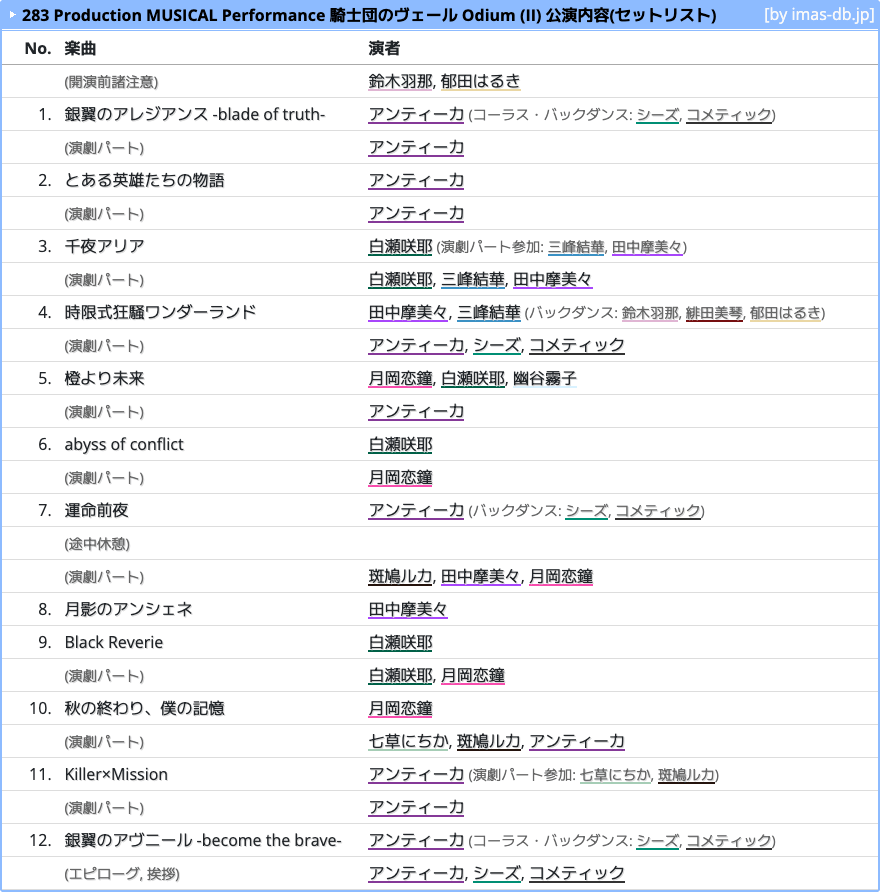The width and height of the screenshot is (880, 892).
Task: Open 幽谷霧子 link in the 橙より未来 row
Action: (x=545, y=378)
